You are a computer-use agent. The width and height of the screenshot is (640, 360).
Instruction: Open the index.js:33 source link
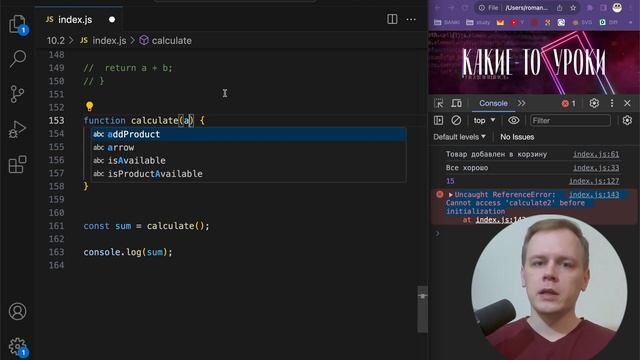tap(596, 168)
